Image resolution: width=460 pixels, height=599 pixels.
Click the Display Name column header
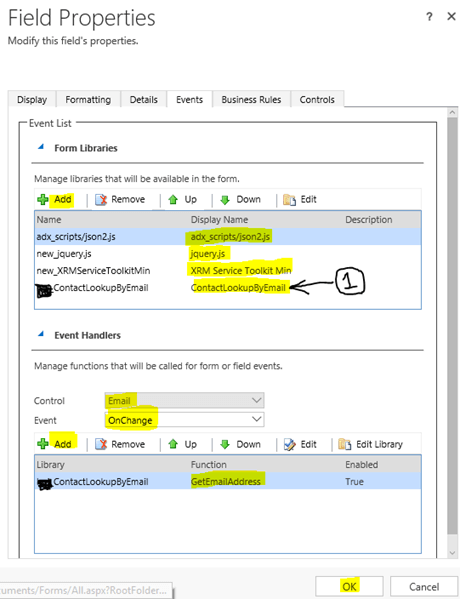(219, 220)
